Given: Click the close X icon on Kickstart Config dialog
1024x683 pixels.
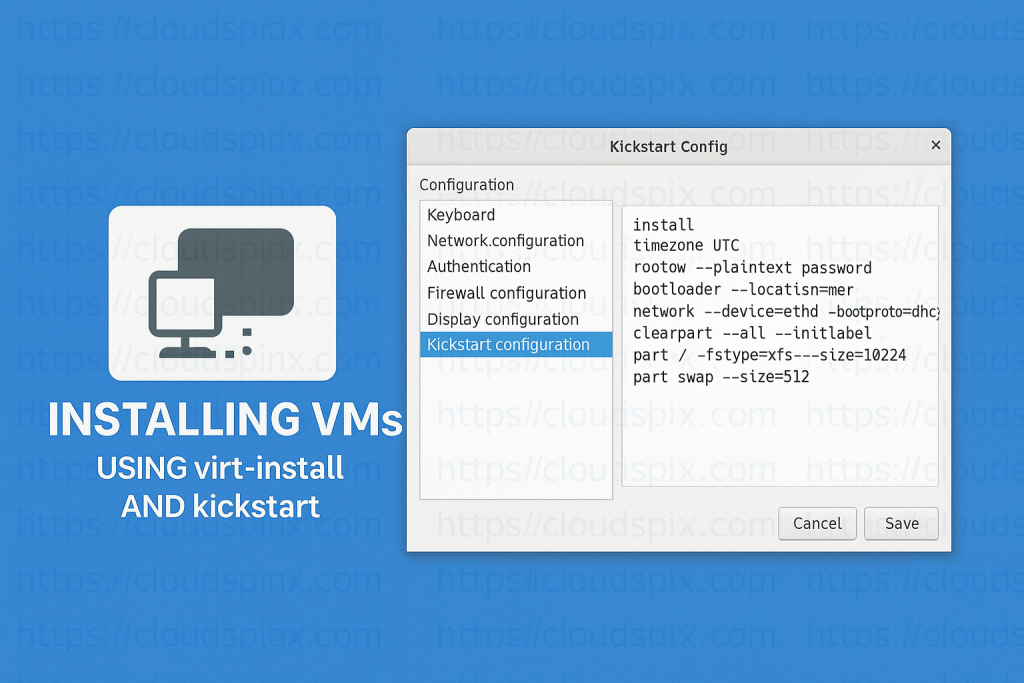Looking at the screenshot, I should pos(936,144).
